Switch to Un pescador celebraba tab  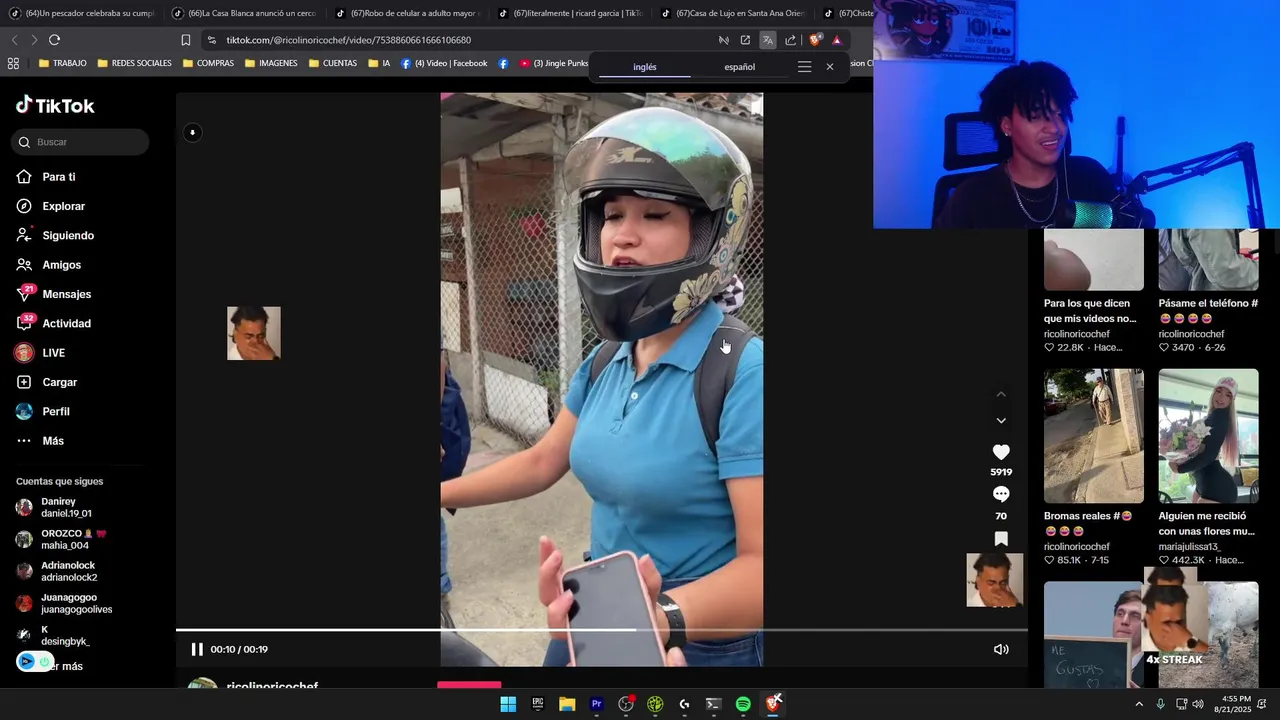tap(82, 13)
